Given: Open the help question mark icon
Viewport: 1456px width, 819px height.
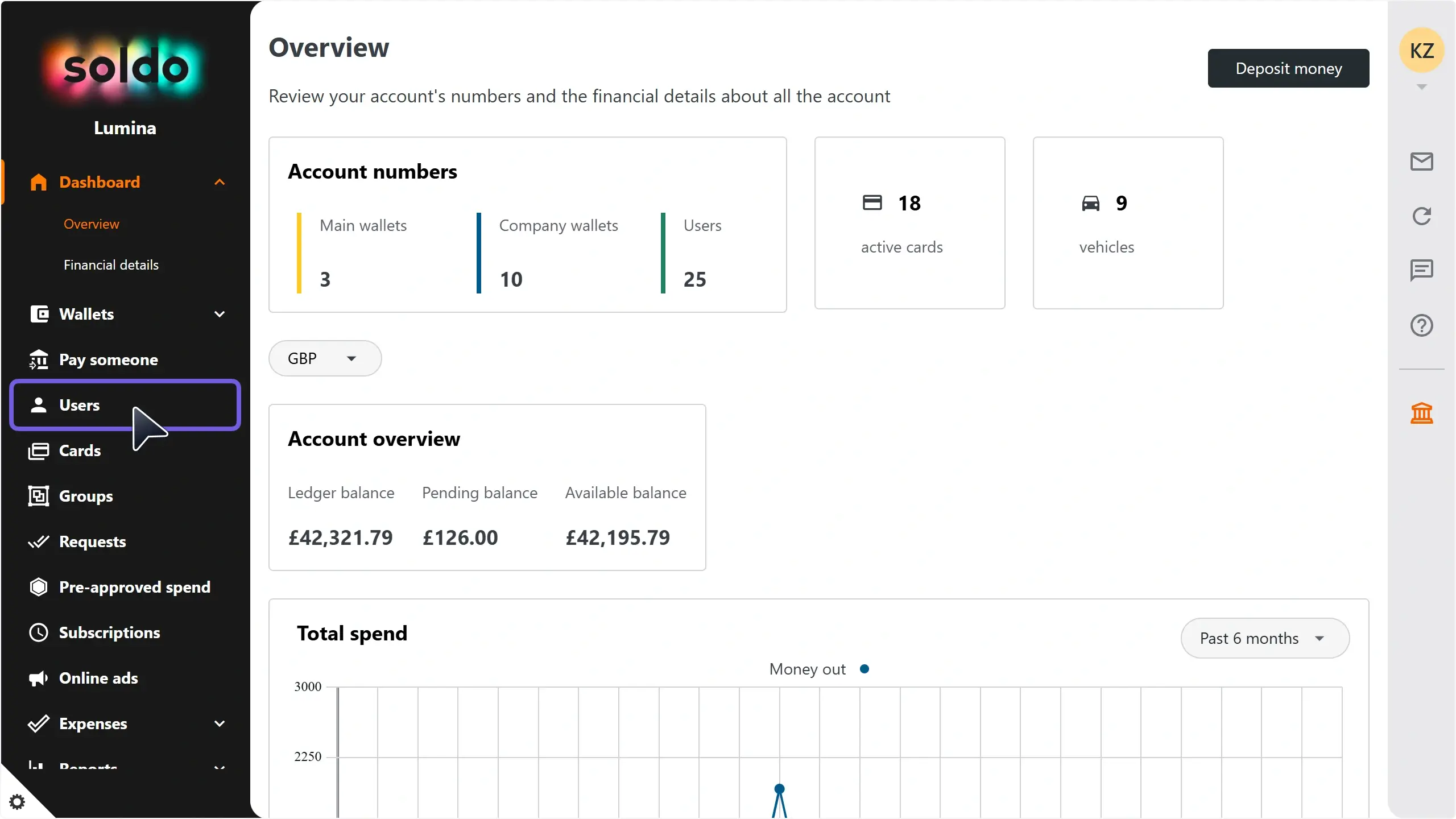Looking at the screenshot, I should pos(1421,325).
